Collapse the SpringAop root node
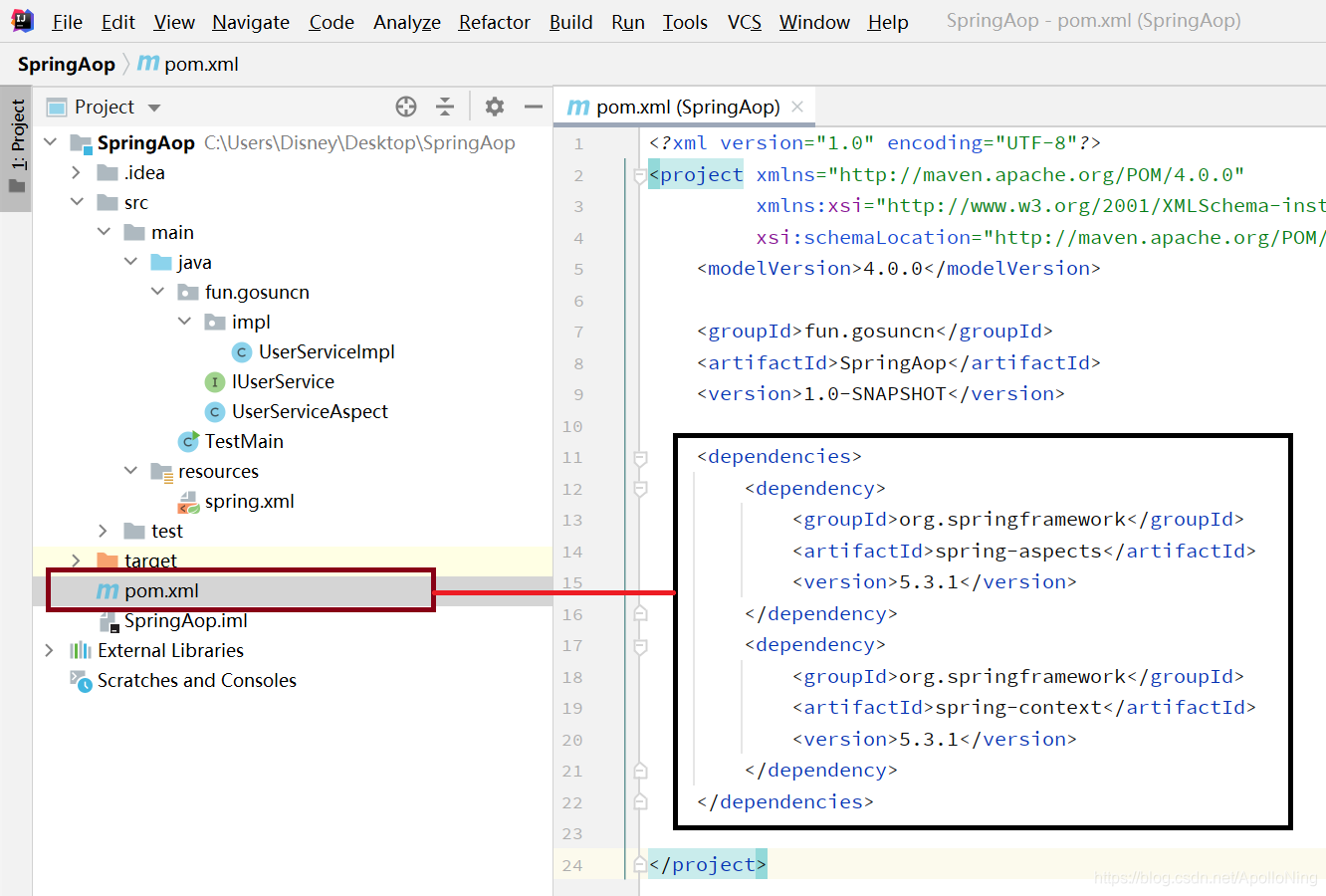This screenshot has height=896, width=1326. (x=50, y=142)
